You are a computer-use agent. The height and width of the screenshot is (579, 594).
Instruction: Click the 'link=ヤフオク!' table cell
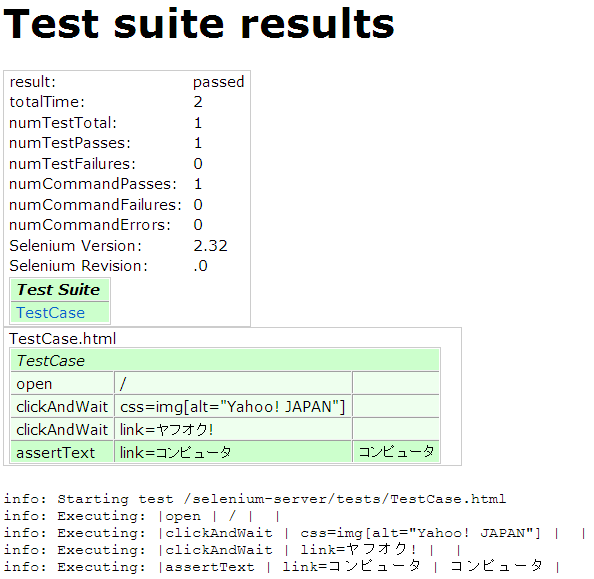pos(233,429)
